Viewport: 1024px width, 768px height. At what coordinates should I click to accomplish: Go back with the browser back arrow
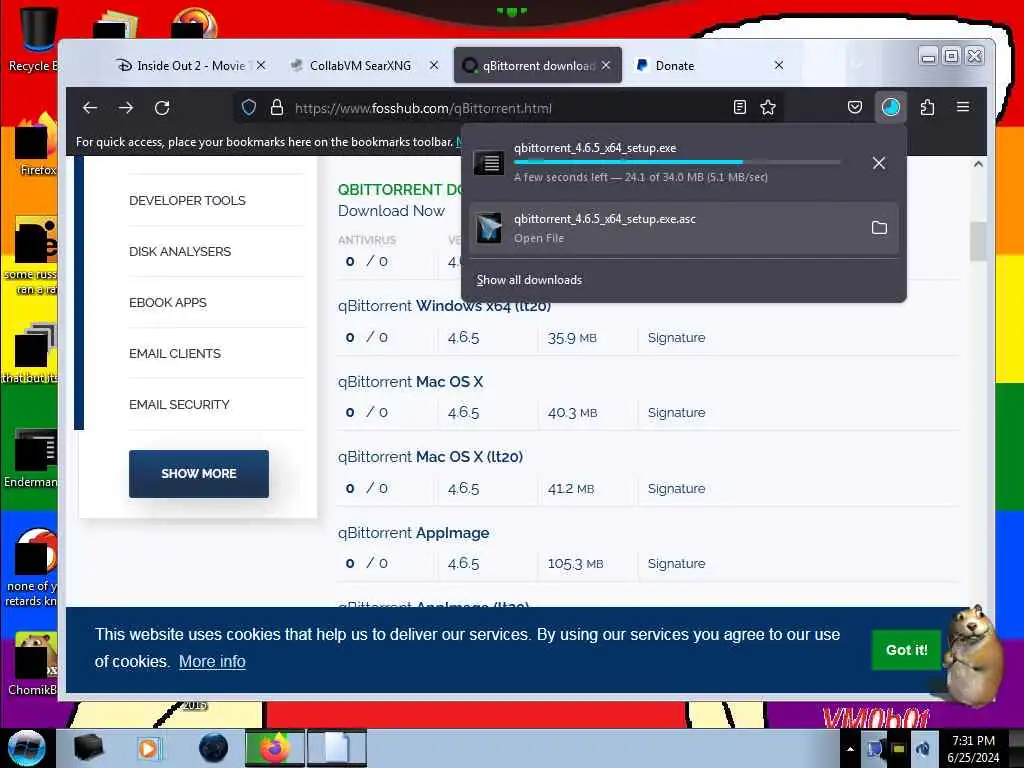90,108
